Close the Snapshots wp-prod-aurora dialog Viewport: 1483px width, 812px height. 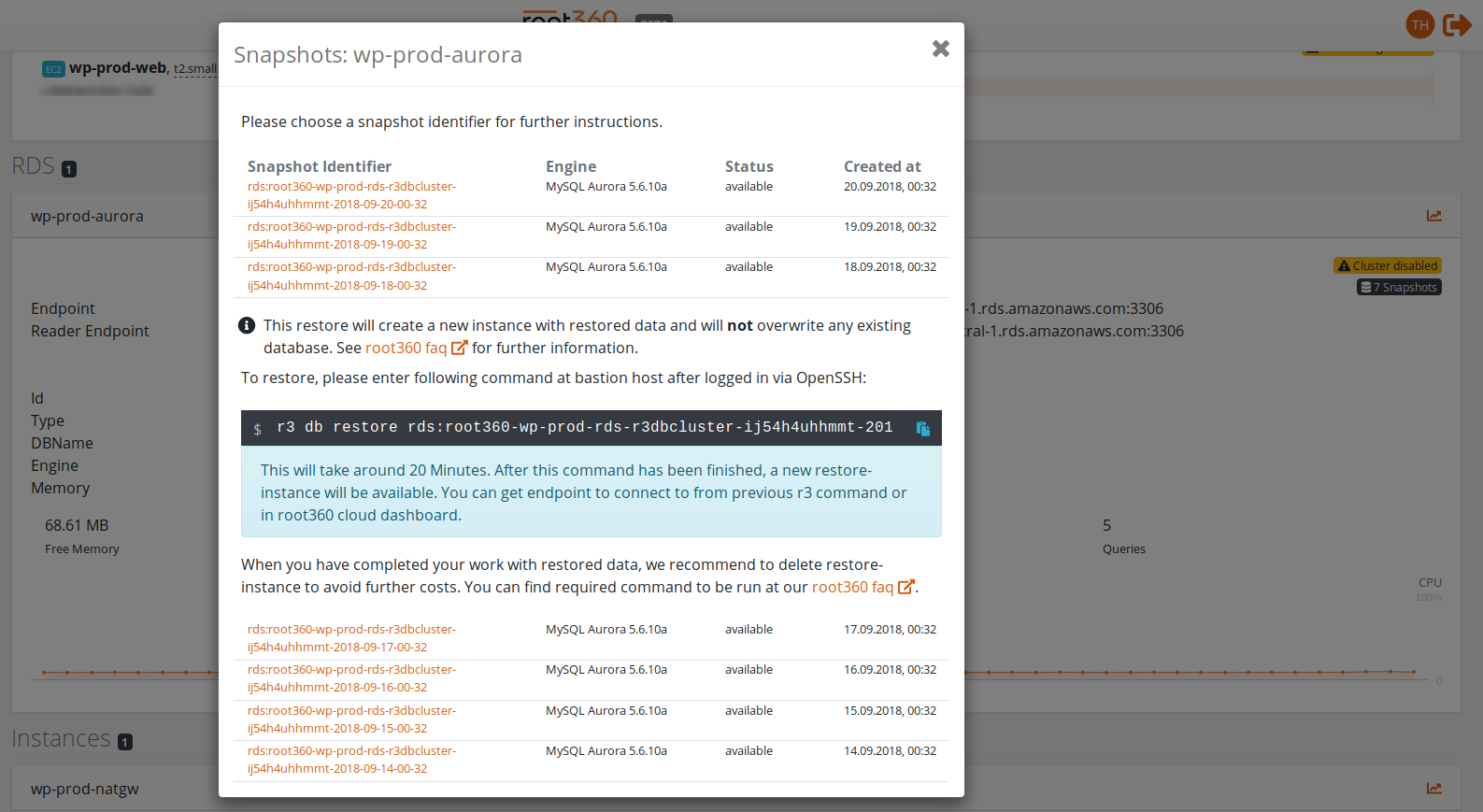coord(941,49)
